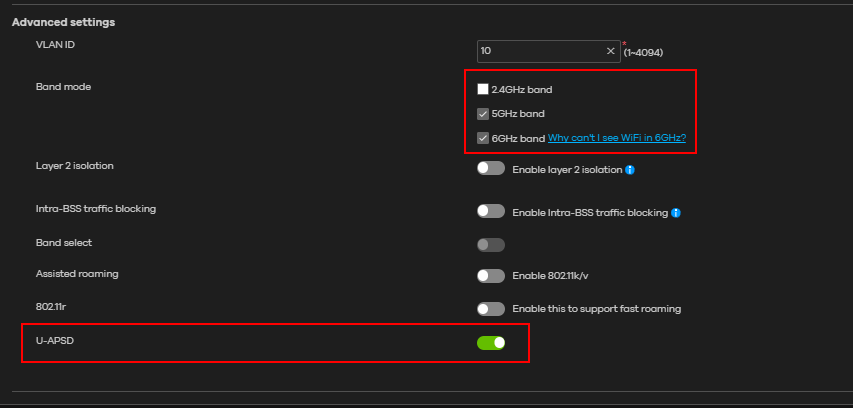Uncheck the 6GHz band checkbox
The width and height of the screenshot is (853, 408).
[483, 138]
